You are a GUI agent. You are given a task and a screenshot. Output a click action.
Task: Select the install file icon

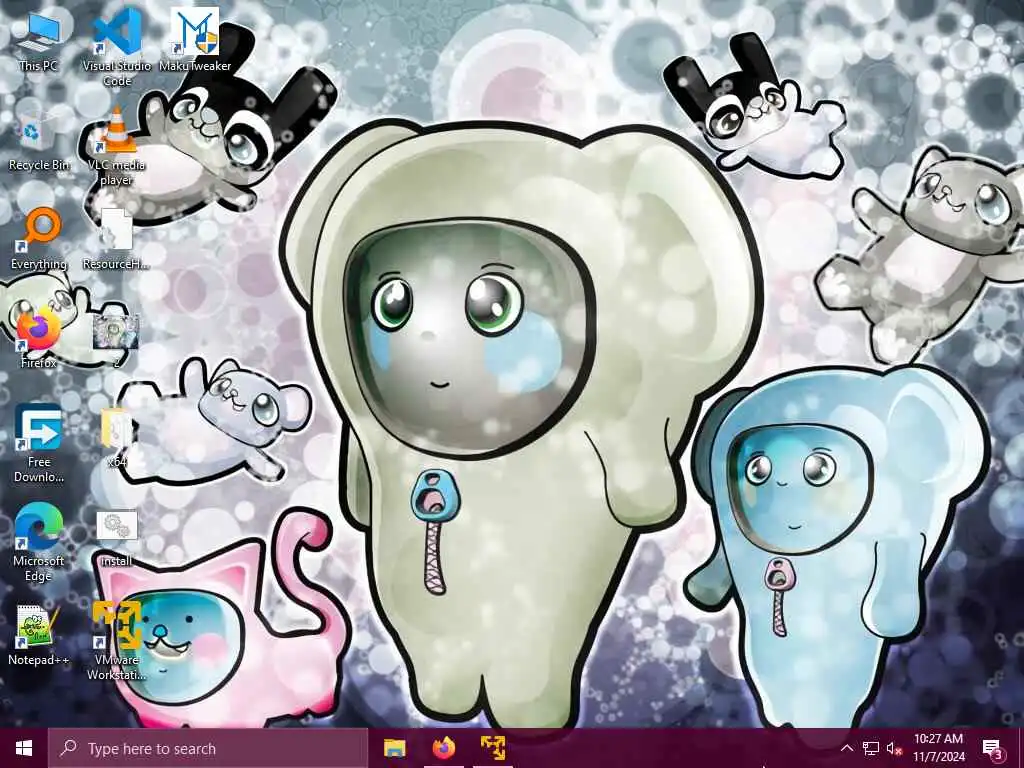coord(117,537)
